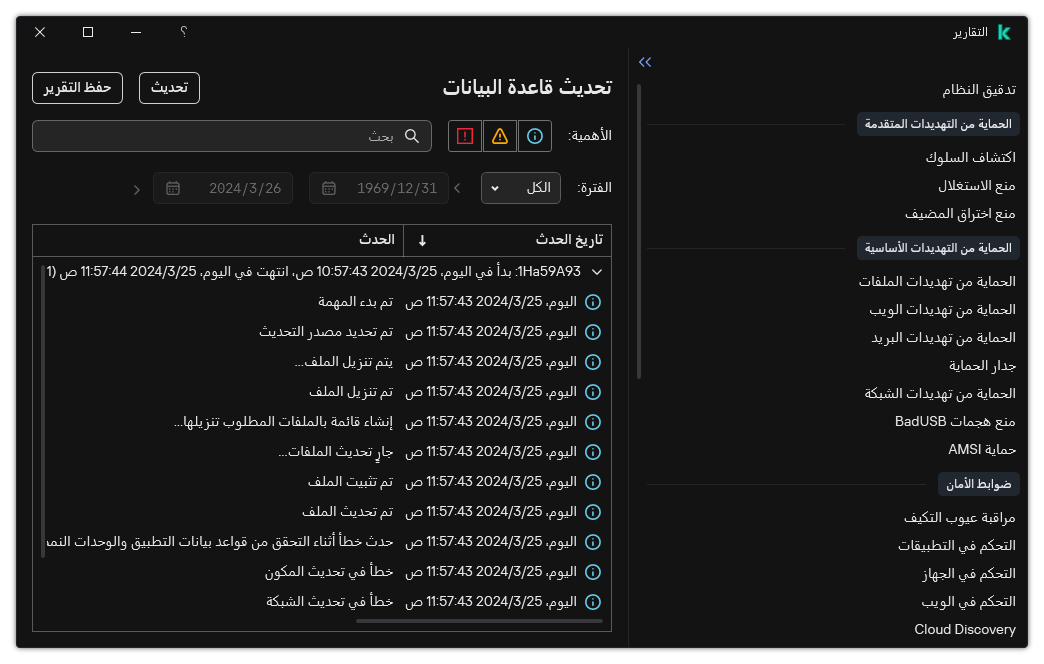1044x664 pixels.
Task: Open the الكل period dropdown
Action: pyautogui.click(x=520, y=188)
